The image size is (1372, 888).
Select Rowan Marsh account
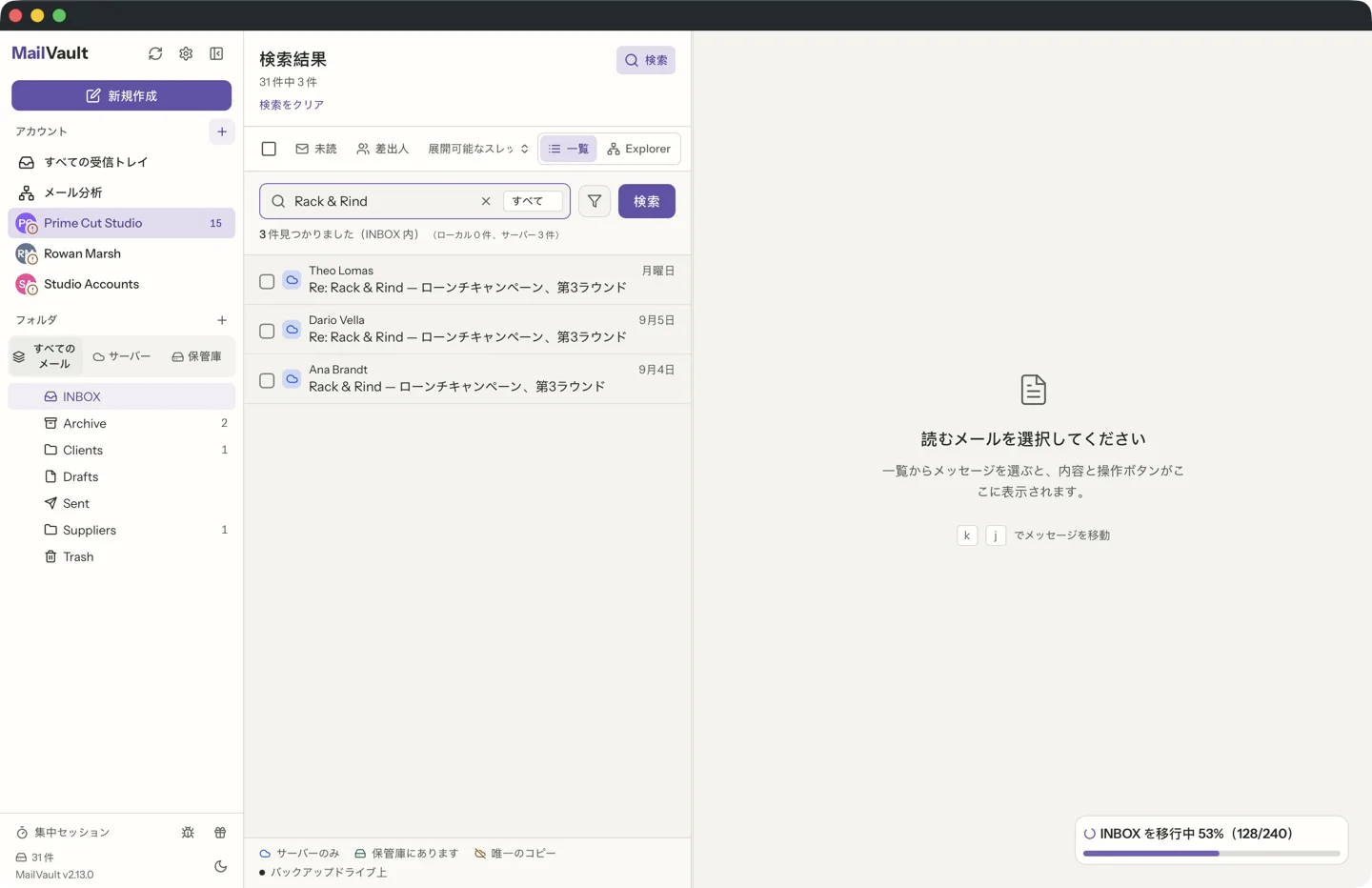[x=121, y=253]
